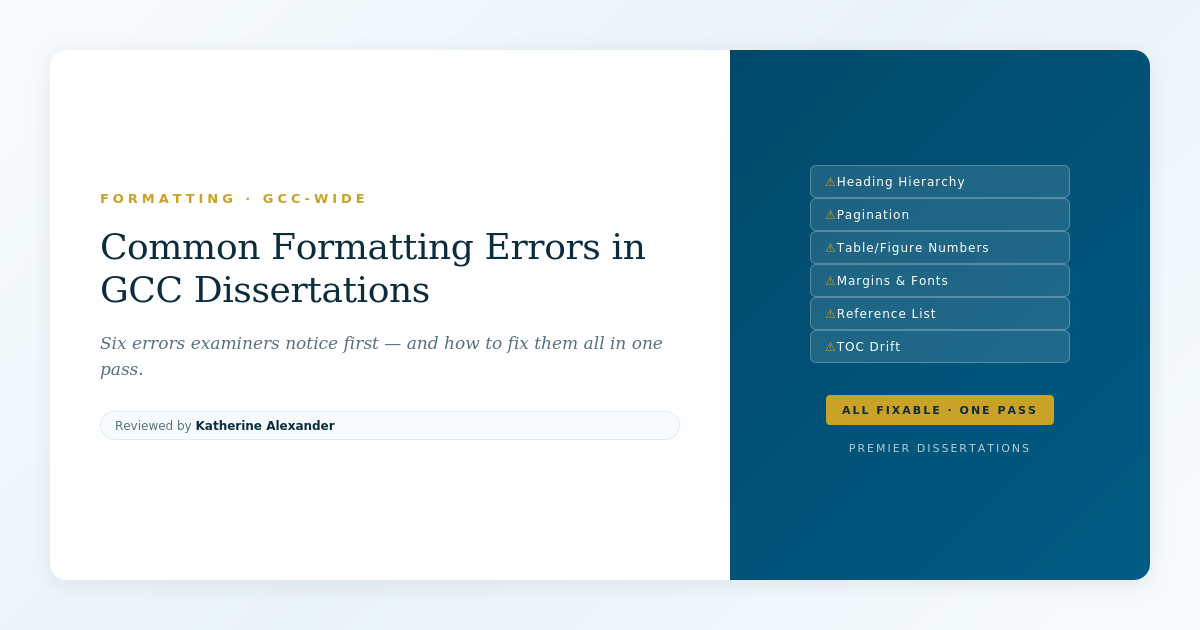
Task: Click the warning icon beside Heading Hierarchy
Action: click(830, 182)
